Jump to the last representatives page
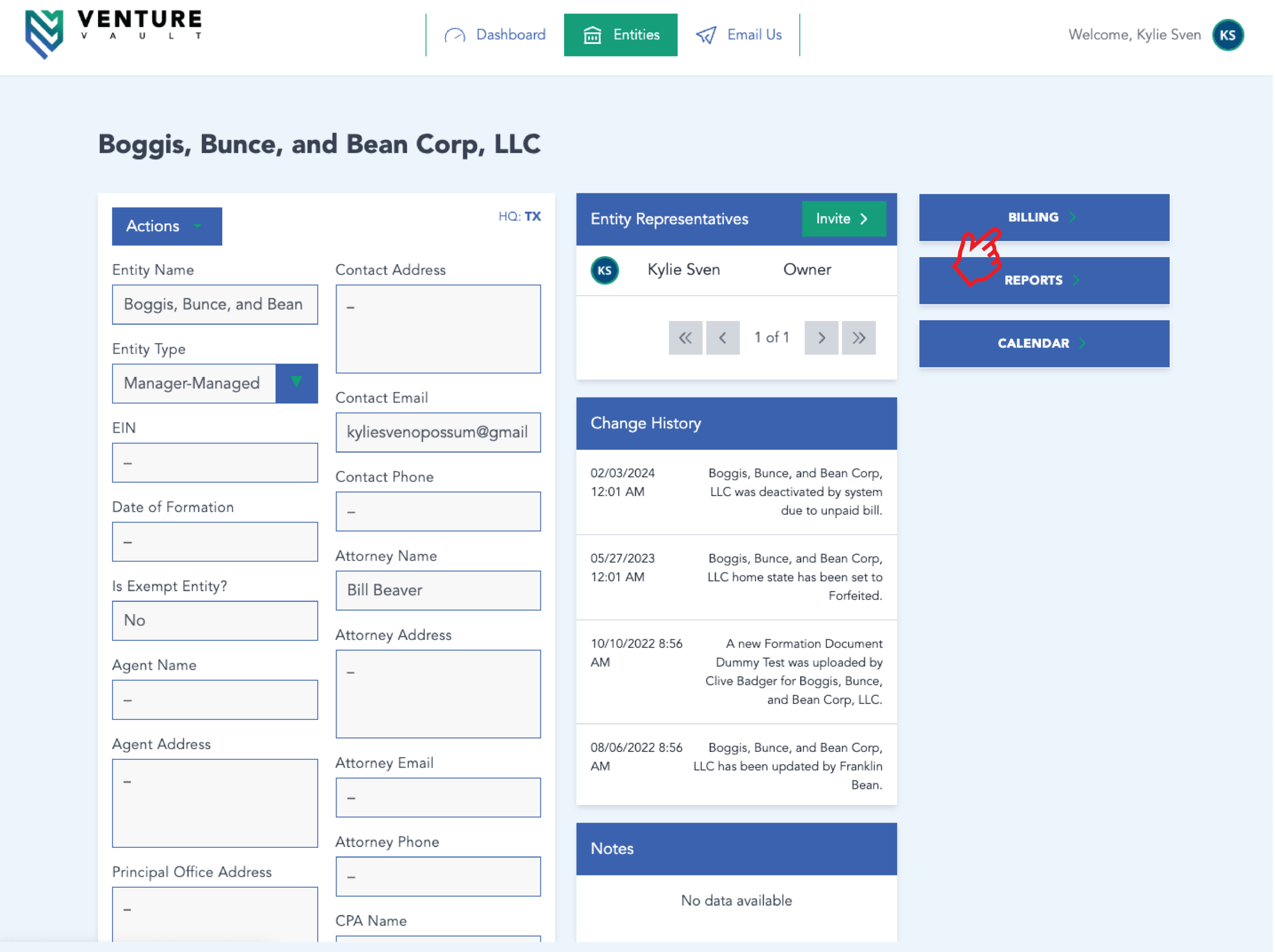 pyautogui.click(x=859, y=338)
